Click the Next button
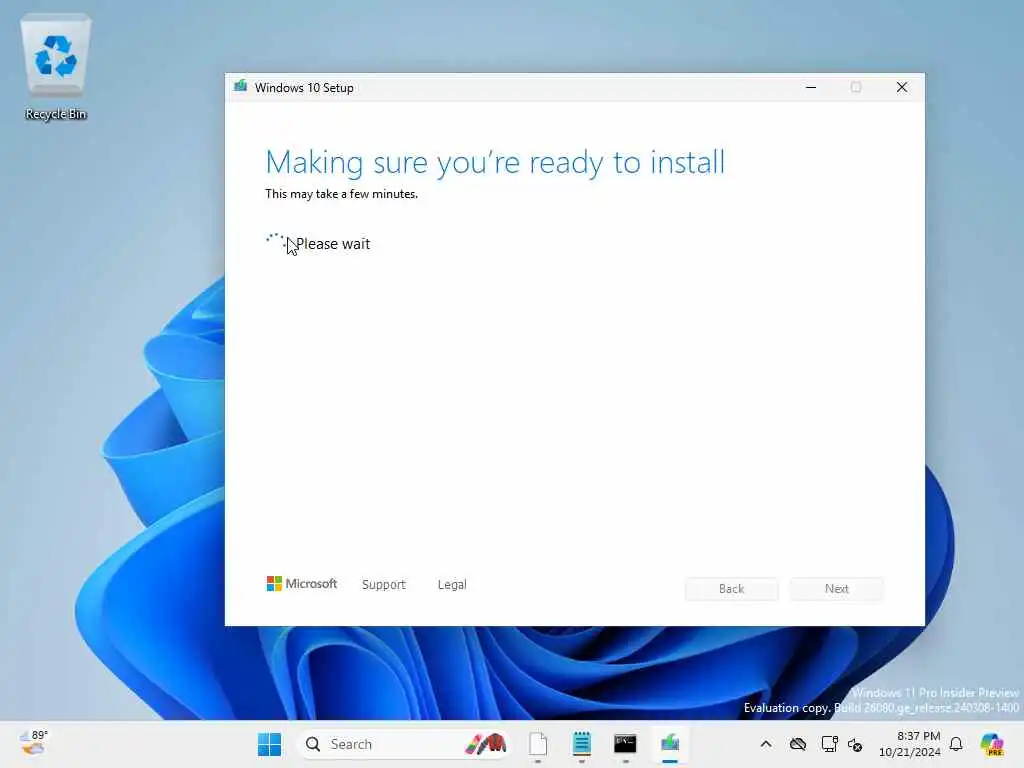Viewport: 1024px width, 768px height. click(x=837, y=588)
